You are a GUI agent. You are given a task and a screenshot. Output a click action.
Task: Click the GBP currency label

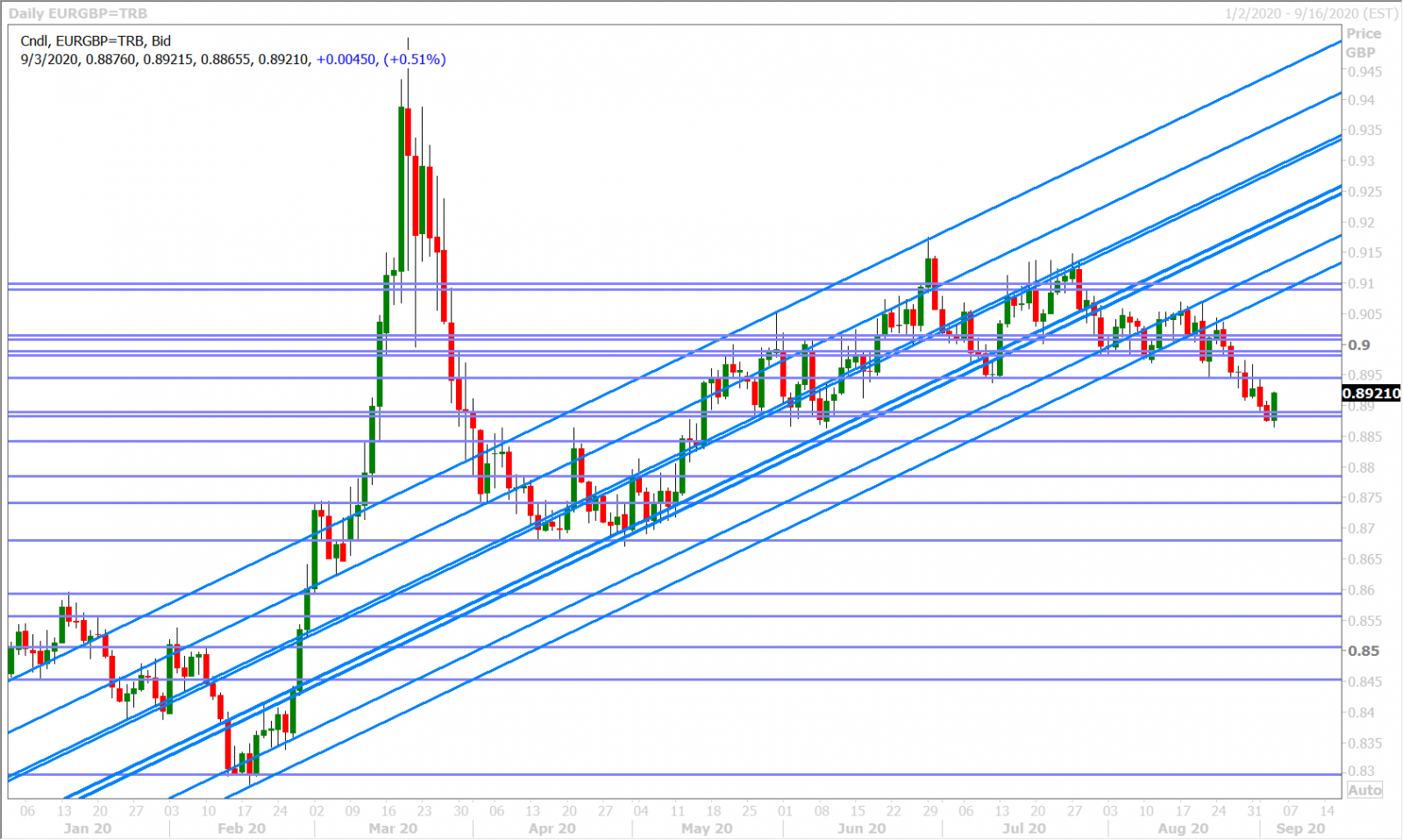1361,53
